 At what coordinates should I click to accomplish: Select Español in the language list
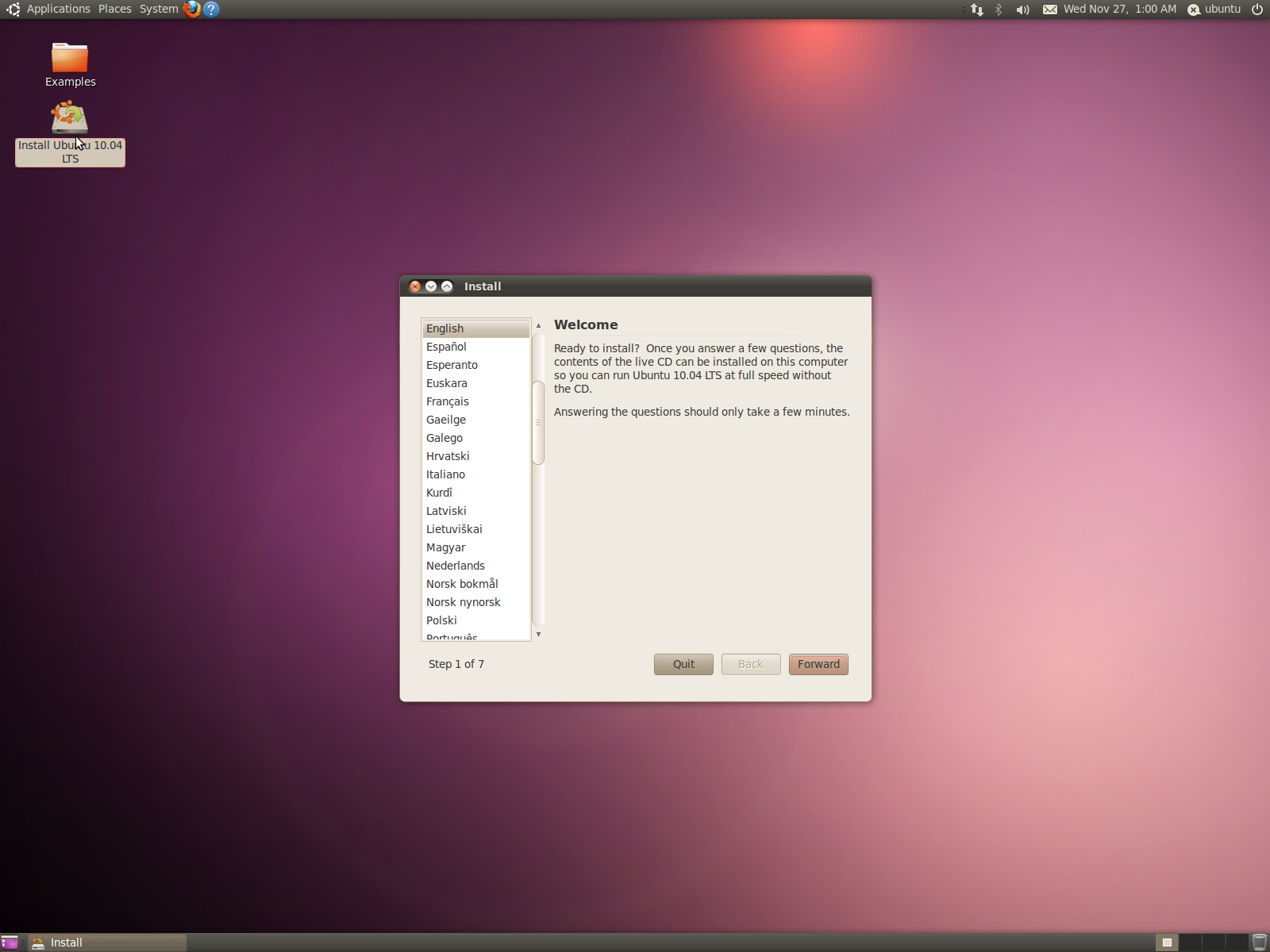pyautogui.click(x=475, y=347)
